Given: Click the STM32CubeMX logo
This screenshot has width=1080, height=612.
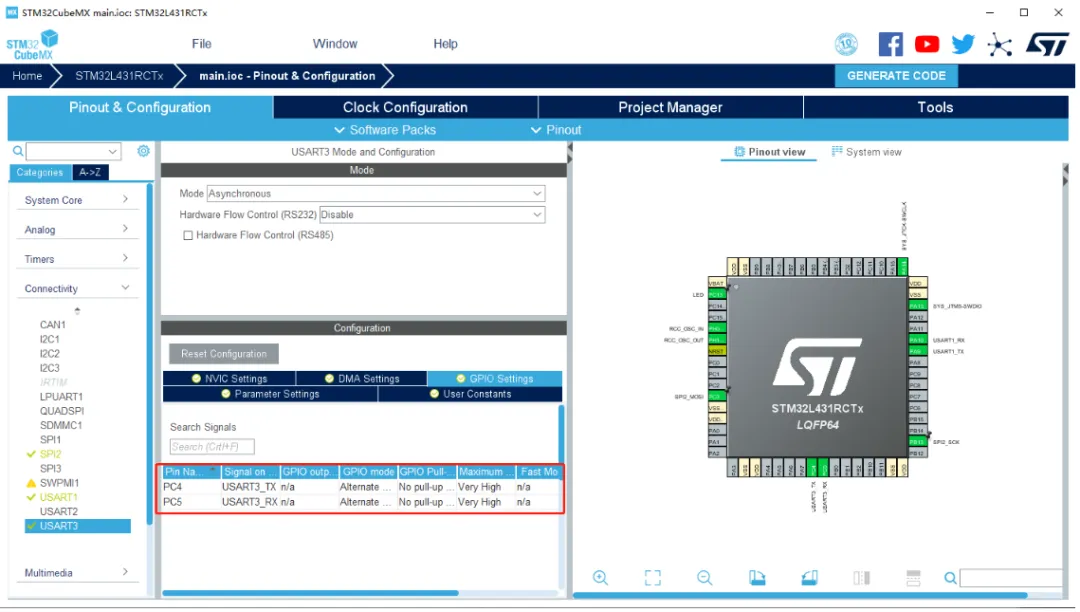Looking at the screenshot, I should pos(32,45).
